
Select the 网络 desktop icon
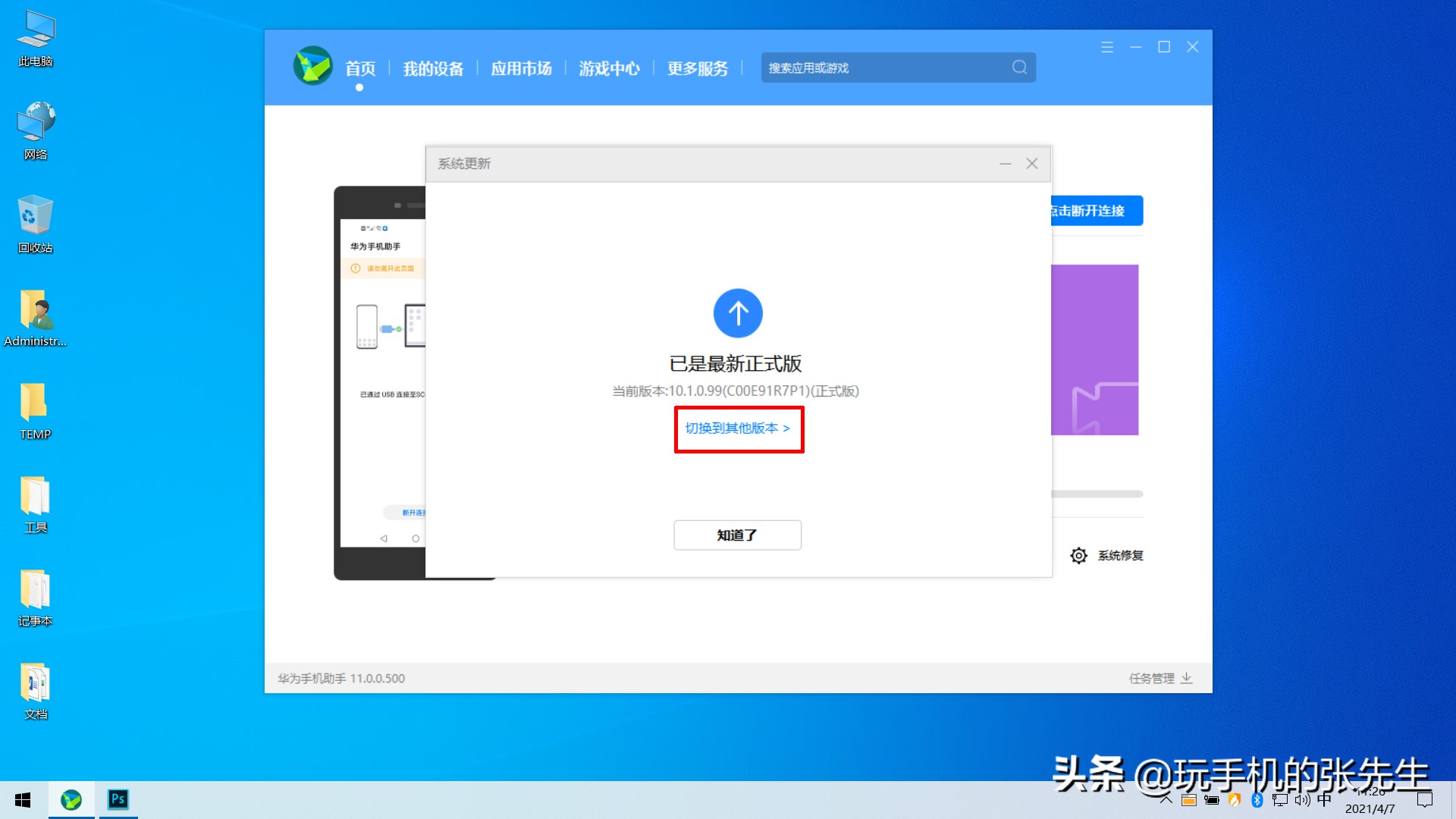(x=36, y=131)
